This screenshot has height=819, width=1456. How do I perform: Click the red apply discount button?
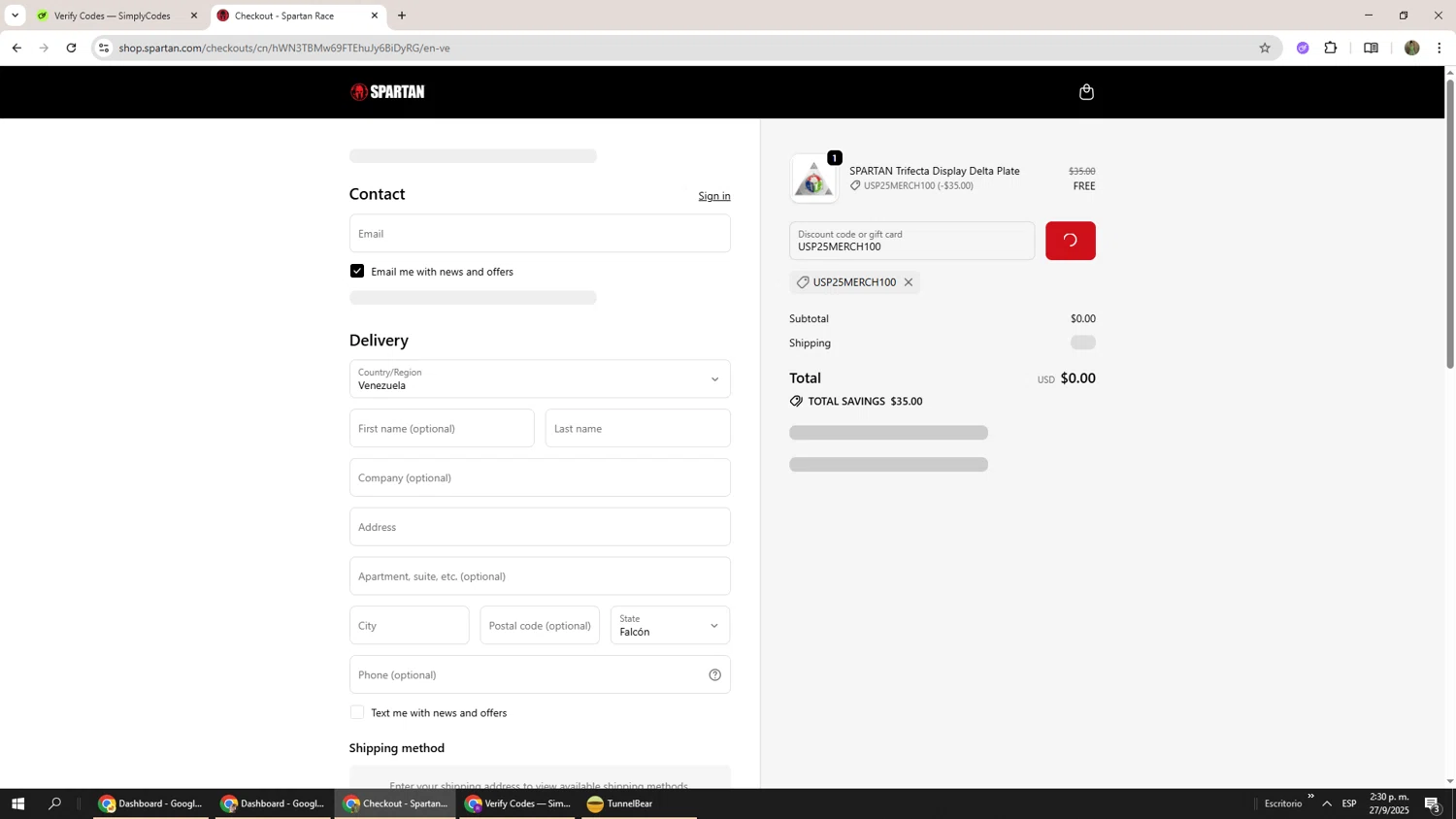point(1070,241)
